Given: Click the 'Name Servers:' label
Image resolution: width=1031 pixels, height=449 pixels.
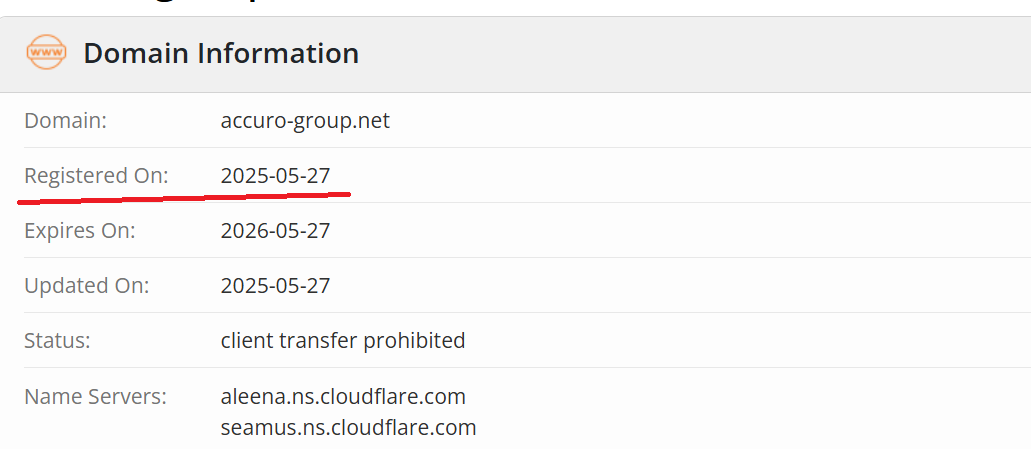Looking at the screenshot, I should pos(95,397).
